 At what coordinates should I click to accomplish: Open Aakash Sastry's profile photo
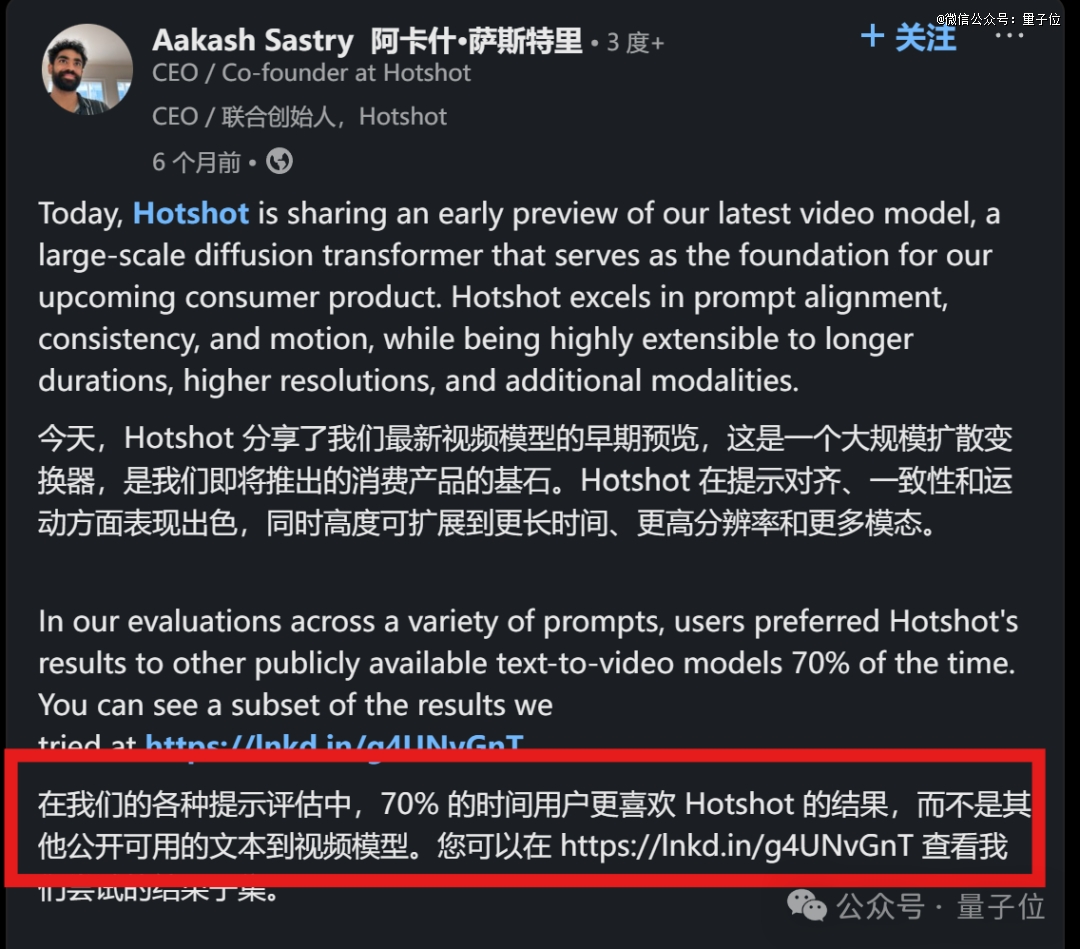point(87,69)
